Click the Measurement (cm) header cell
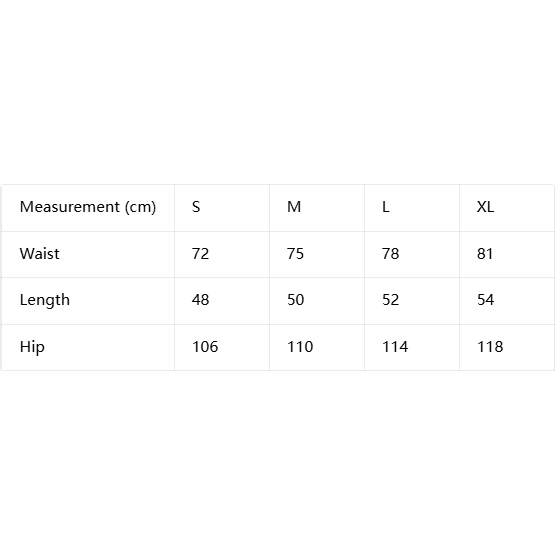 [88, 207]
